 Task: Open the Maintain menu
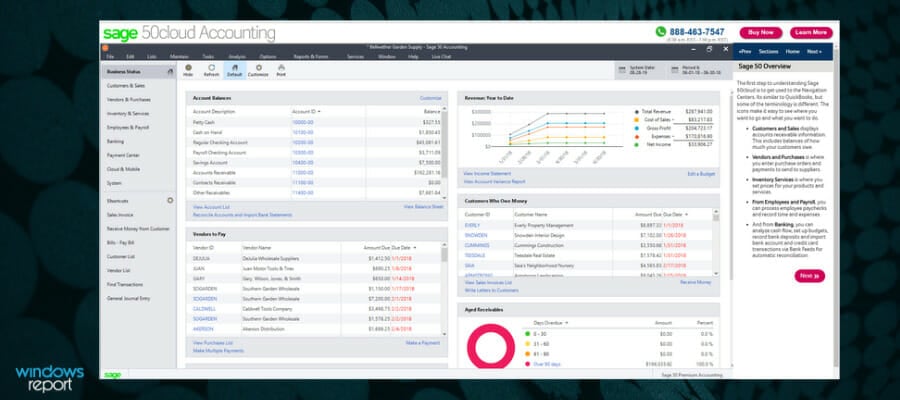[x=179, y=56]
